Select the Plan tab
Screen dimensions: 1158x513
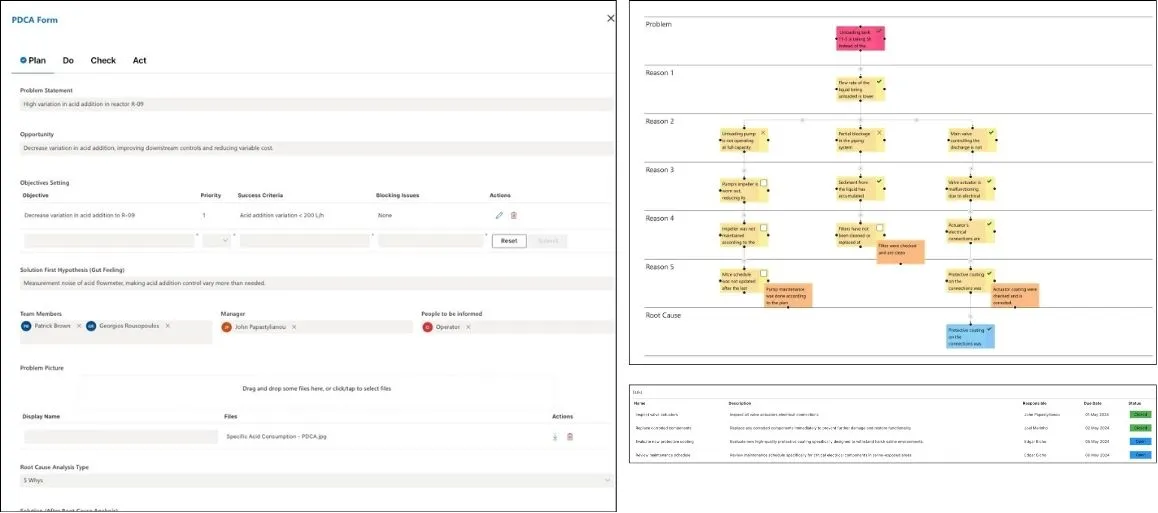point(33,61)
